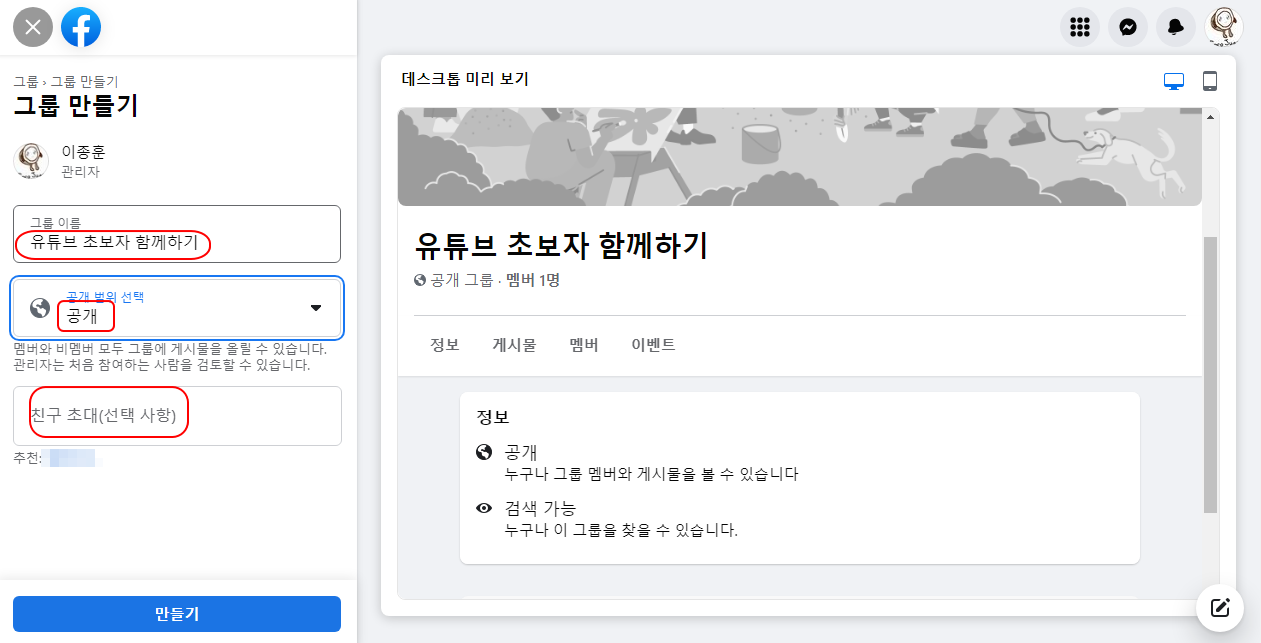This screenshot has height=643, width=1261.
Task: Click the 데스크톱 미리 보기 heading
Action: (x=465, y=79)
